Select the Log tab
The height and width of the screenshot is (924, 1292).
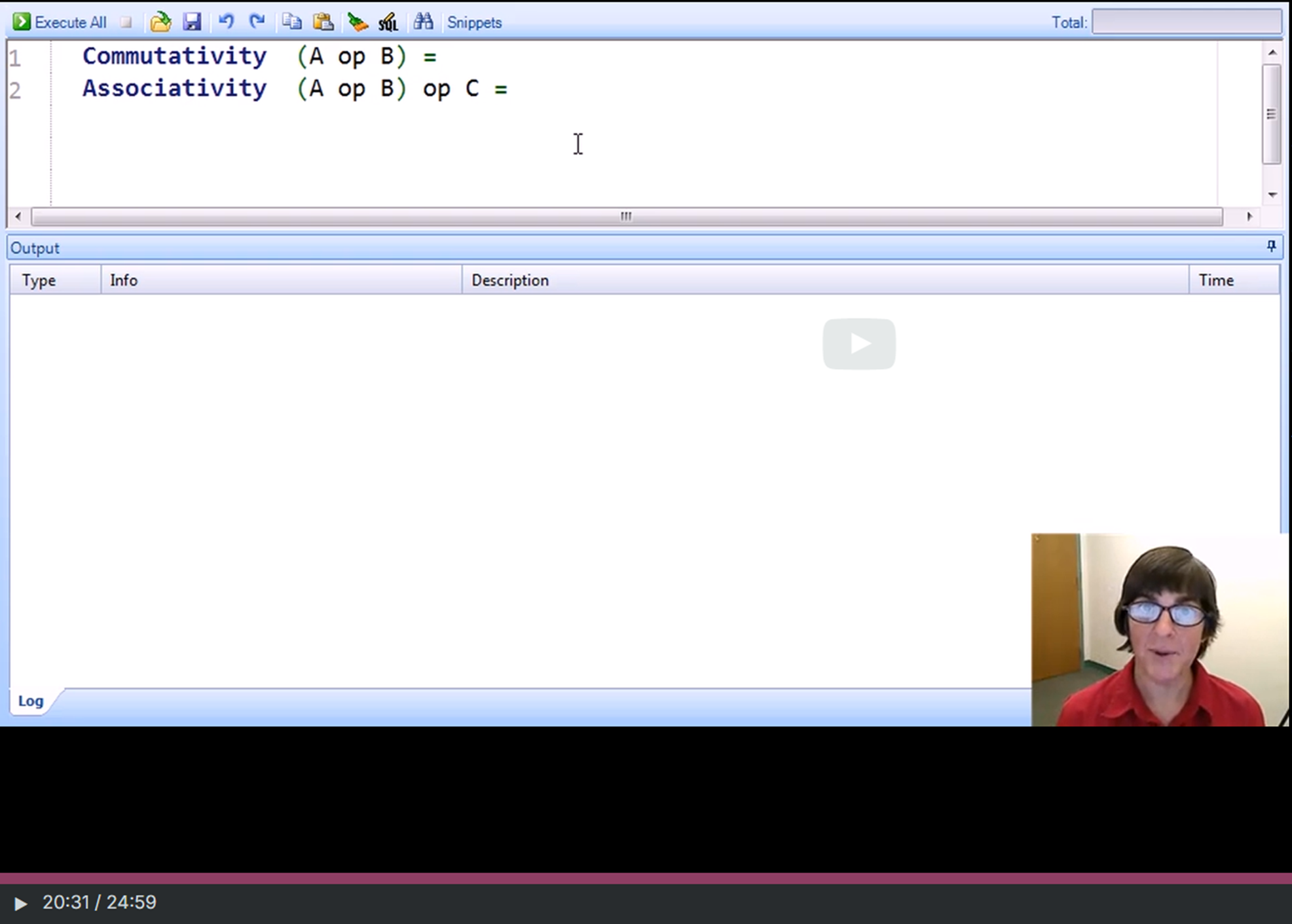pyautogui.click(x=31, y=701)
